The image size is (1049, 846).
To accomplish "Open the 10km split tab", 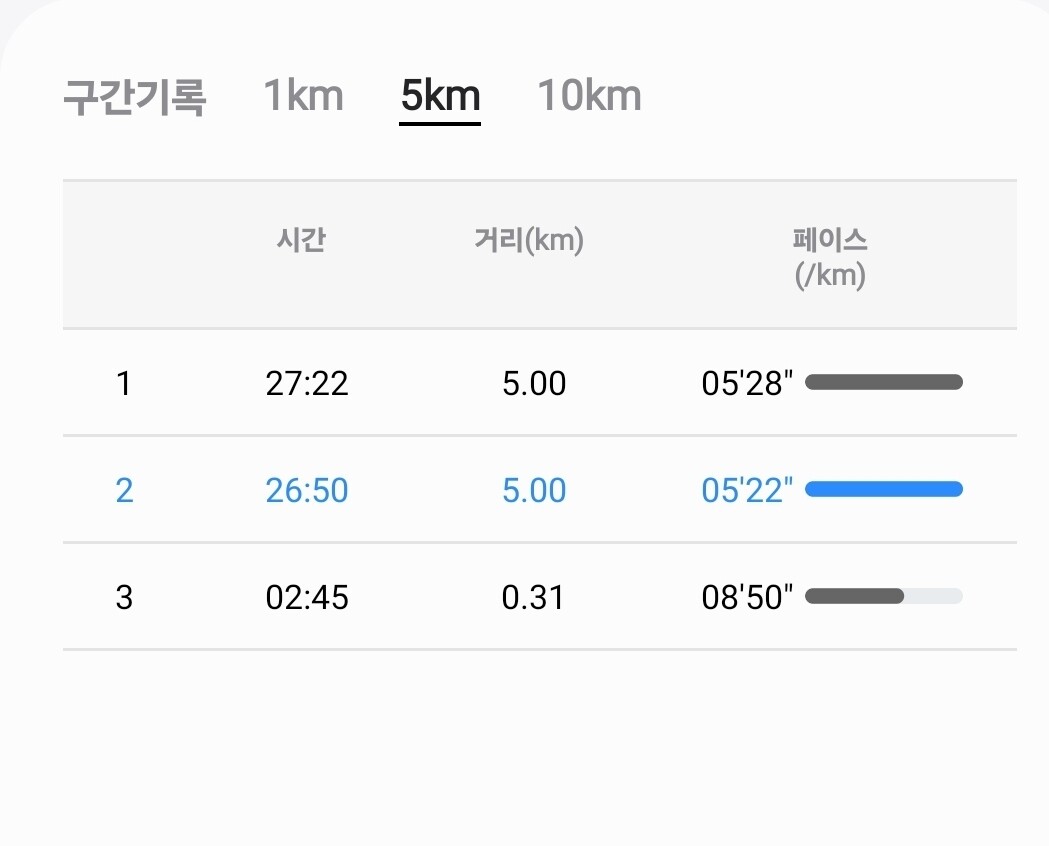I will (589, 96).
